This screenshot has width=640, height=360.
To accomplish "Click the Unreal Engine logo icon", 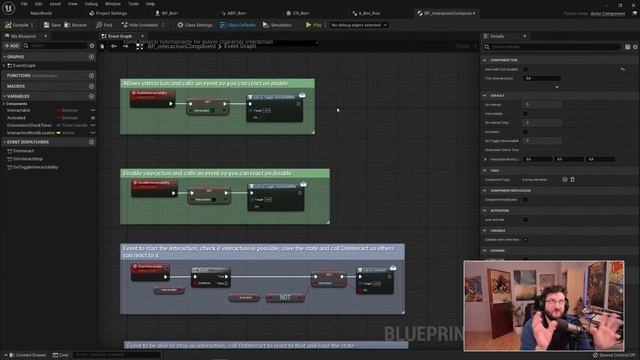I will click(9, 8).
